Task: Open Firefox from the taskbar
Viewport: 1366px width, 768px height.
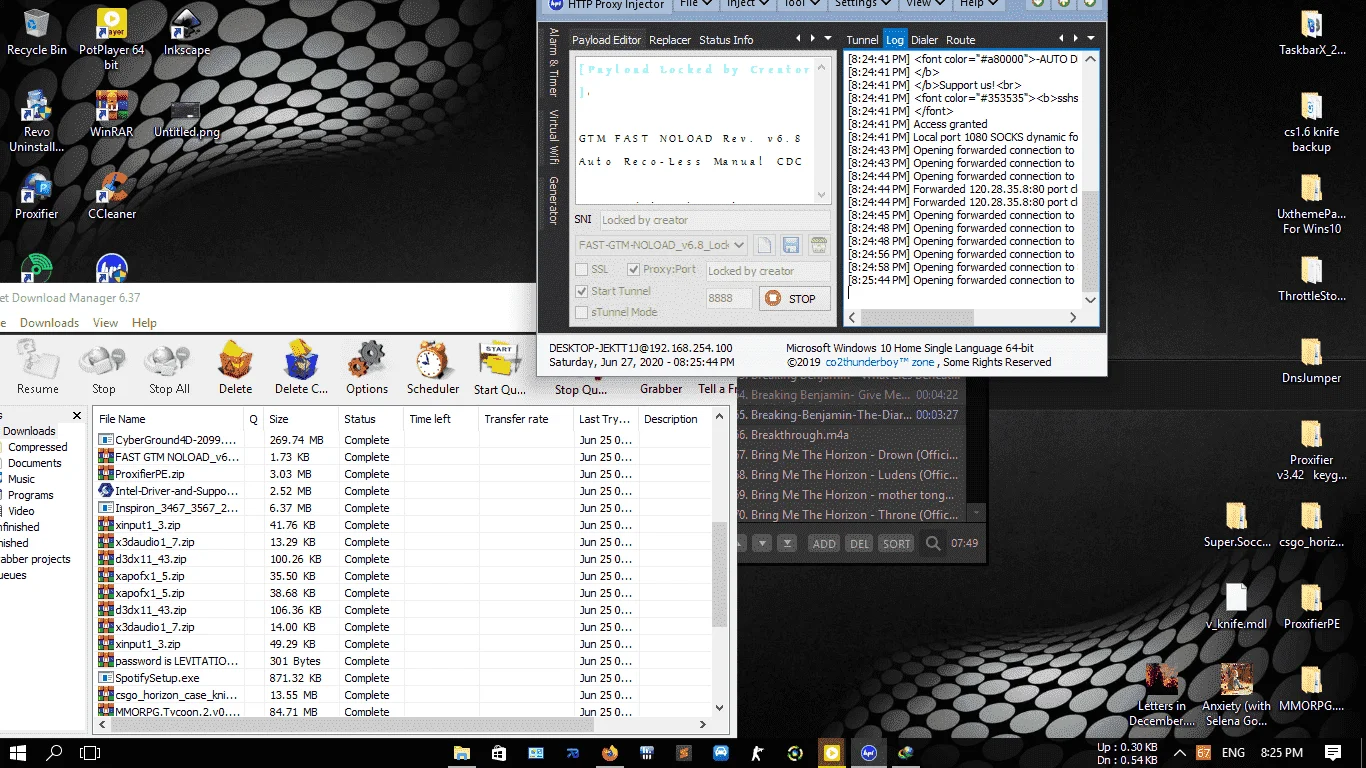Action: 610,752
